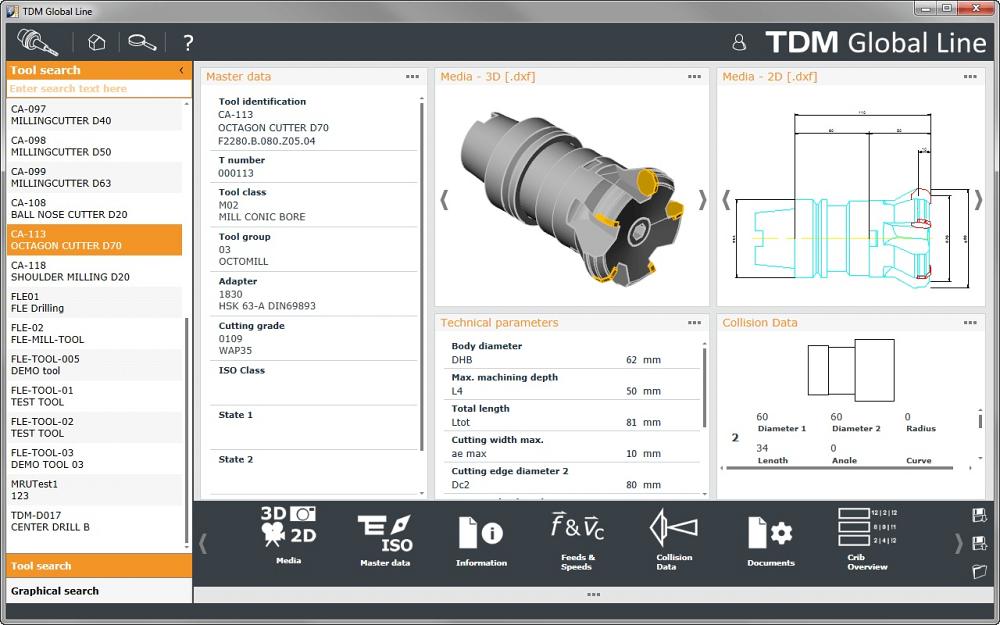Viewport: 1000px width, 625px height.
Task: Select tool CA-113 OCTAGON CUTTER D70
Action: 94,240
